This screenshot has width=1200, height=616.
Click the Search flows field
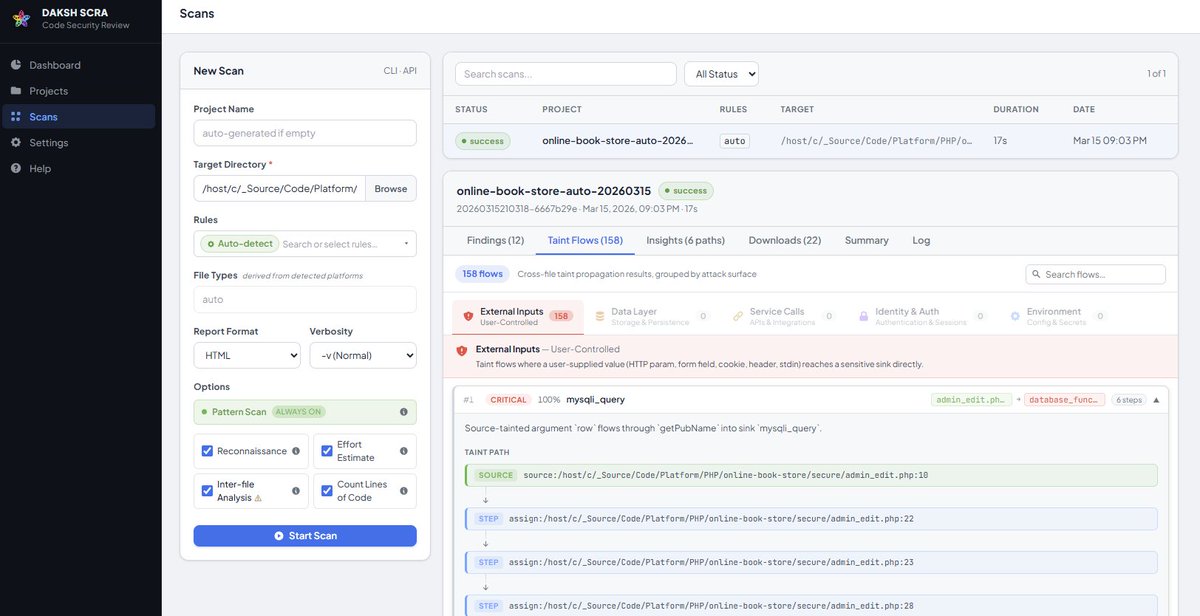pyautogui.click(x=1096, y=274)
